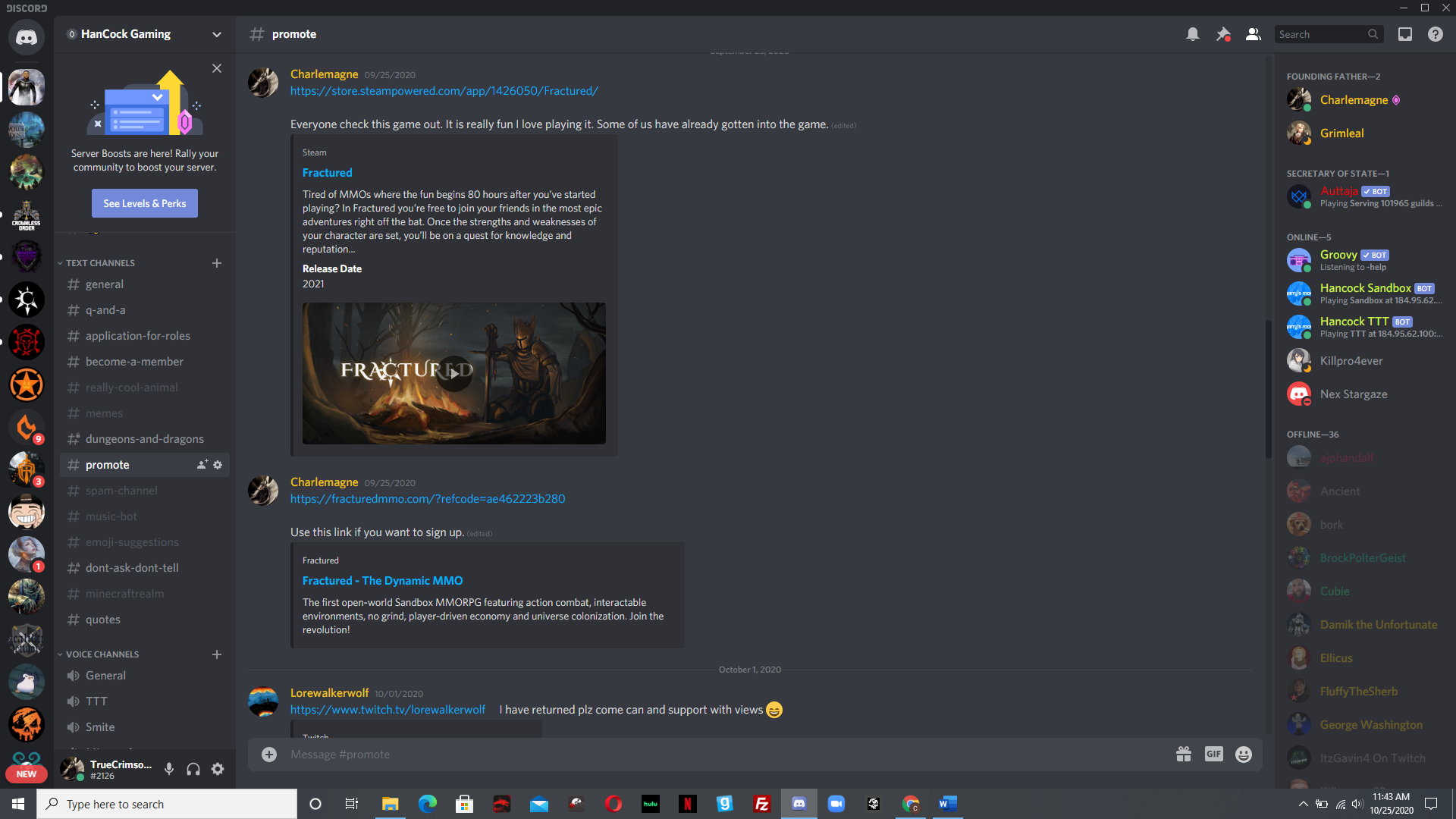Image resolution: width=1456 pixels, height=819 pixels.
Task: Open Netflix from the taskbar
Action: click(688, 804)
